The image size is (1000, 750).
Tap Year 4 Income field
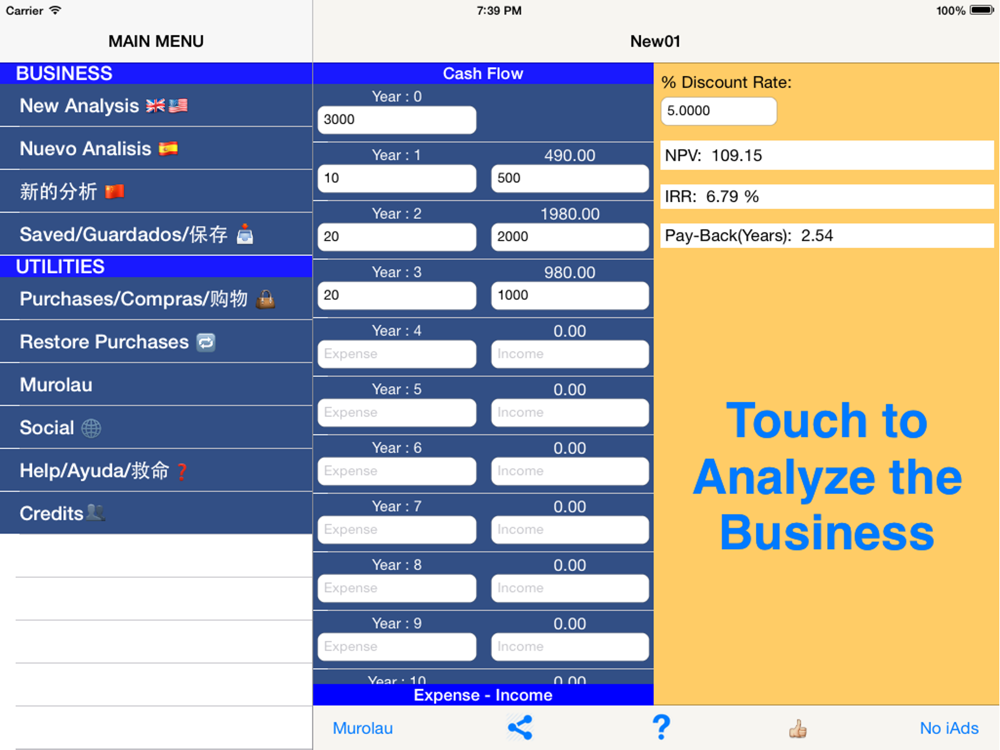pyautogui.click(x=570, y=354)
